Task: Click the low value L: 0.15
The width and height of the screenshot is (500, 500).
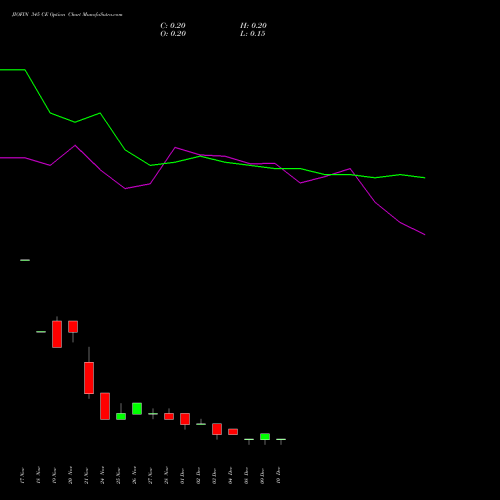Action: (x=253, y=34)
